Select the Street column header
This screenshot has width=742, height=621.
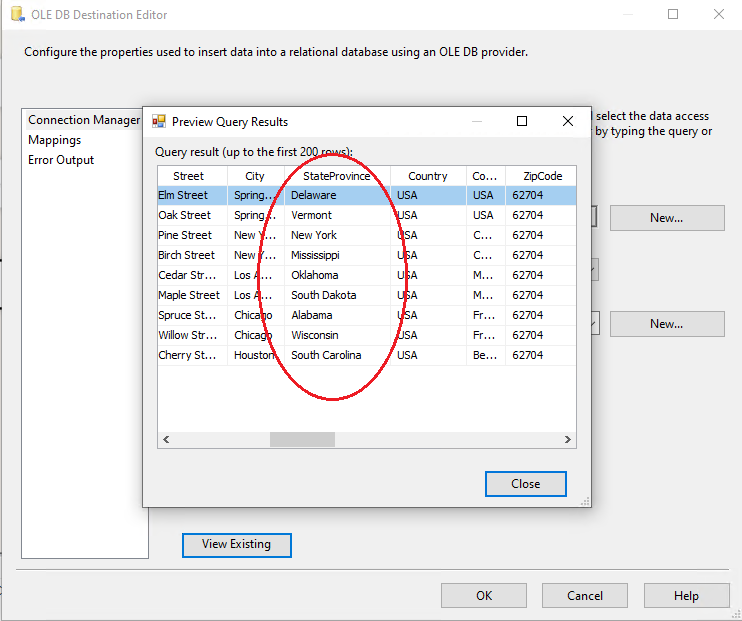pos(188,176)
